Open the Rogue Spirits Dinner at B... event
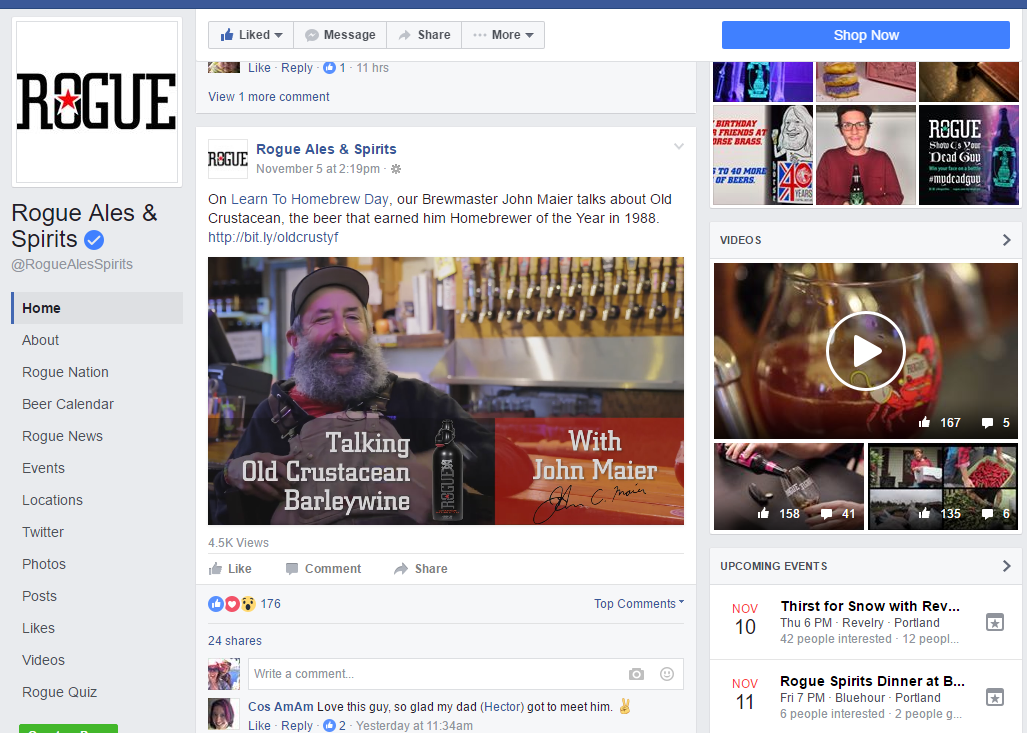The width and height of the screenshot is (1027, 733). pos(872,681)
